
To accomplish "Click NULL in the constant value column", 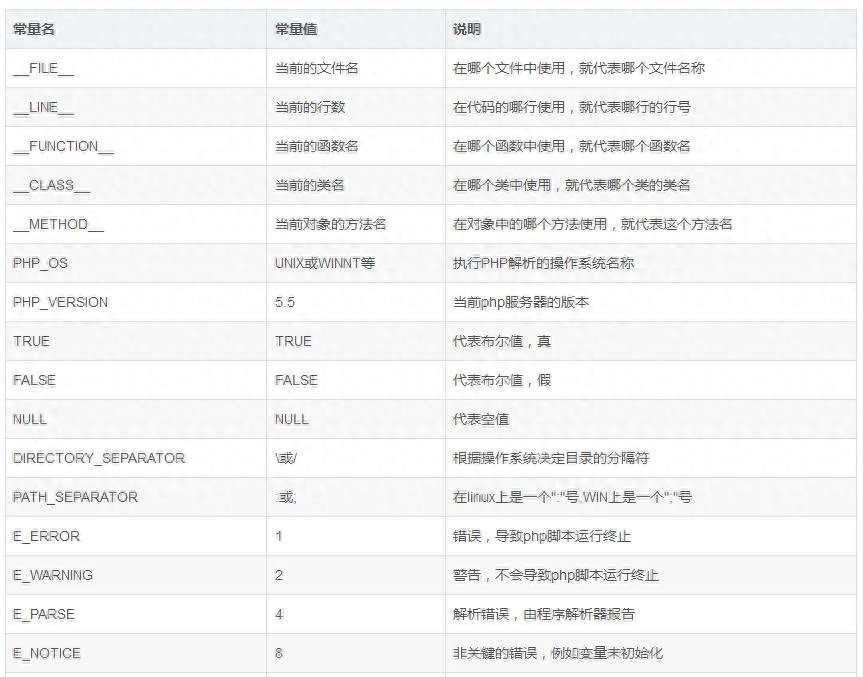I will [292, 419].
